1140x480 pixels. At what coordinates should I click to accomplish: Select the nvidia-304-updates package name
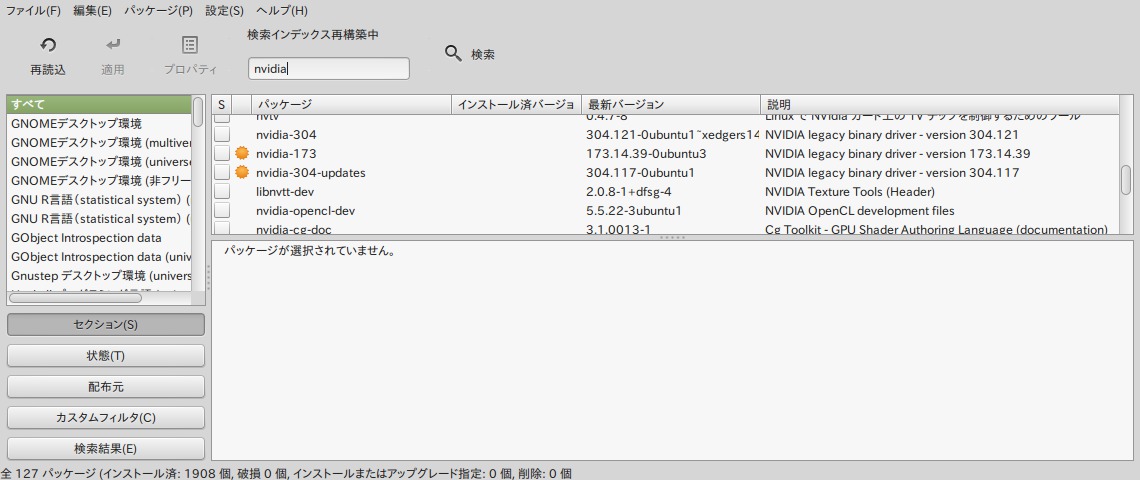tap(310, 173)
